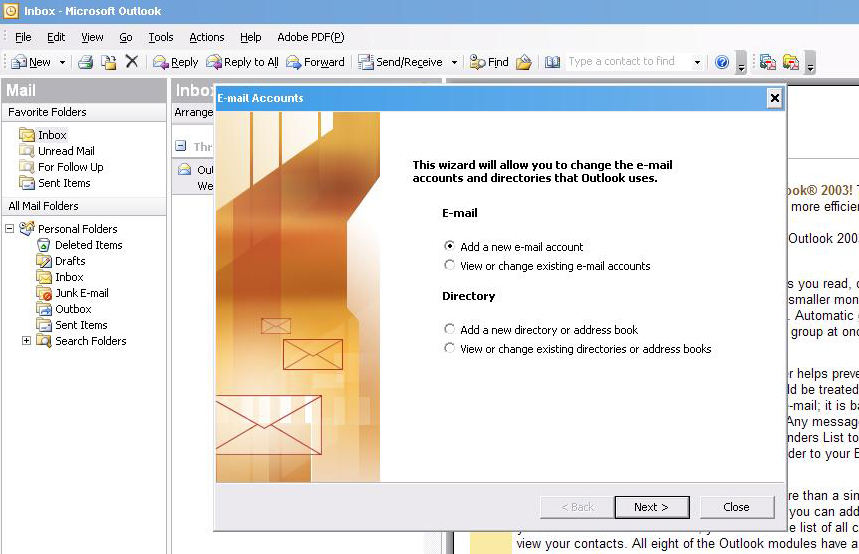This screenshot has width=859, height=554.
Task: Select the For Follow Up folder
Action: 61,167
